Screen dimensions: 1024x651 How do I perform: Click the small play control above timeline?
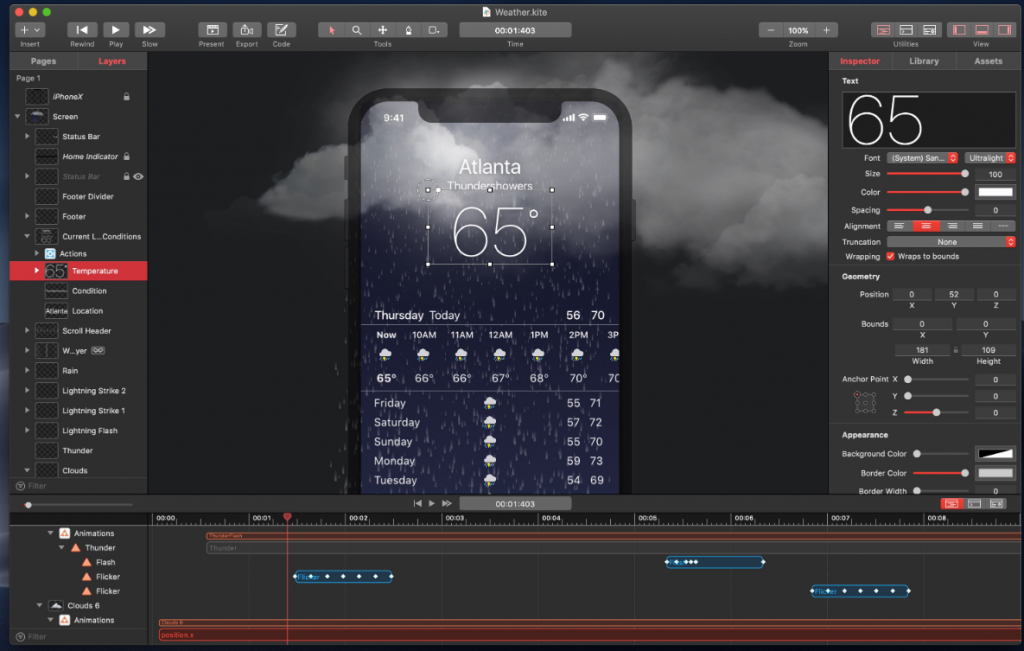tap(432, 503)
